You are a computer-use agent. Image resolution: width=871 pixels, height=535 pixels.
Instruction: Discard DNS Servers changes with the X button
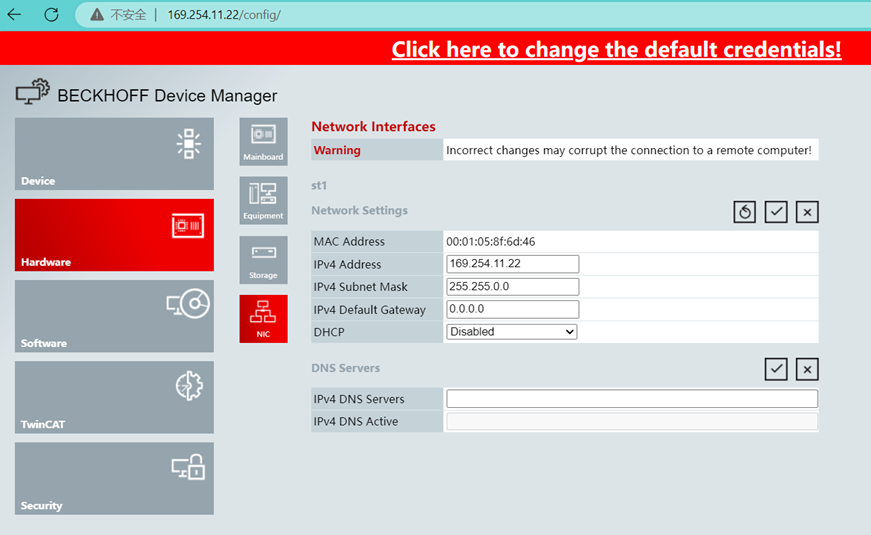(807, 369)
